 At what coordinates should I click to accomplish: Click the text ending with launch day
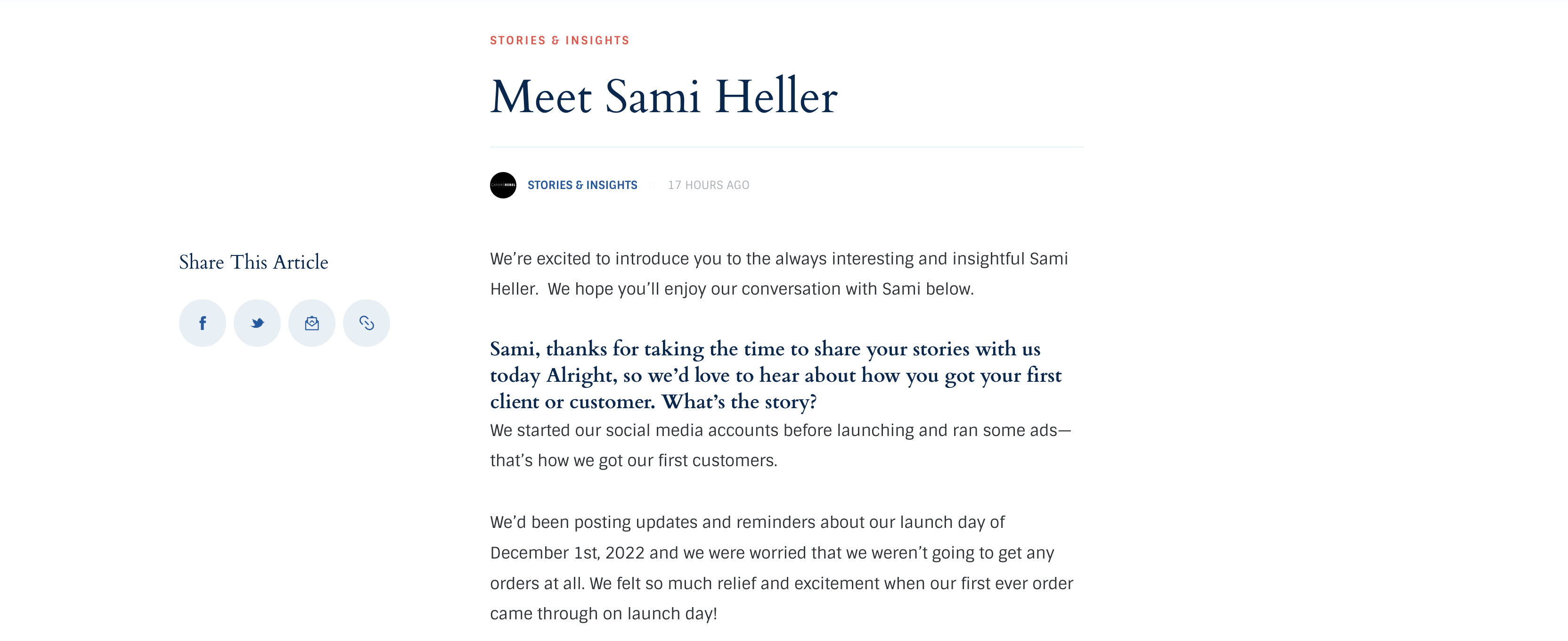click(604, 614)
